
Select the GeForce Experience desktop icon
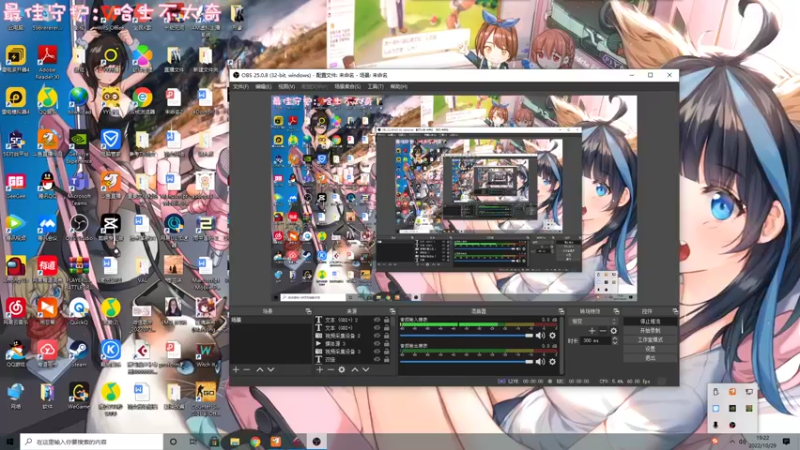tap(79, 147)
